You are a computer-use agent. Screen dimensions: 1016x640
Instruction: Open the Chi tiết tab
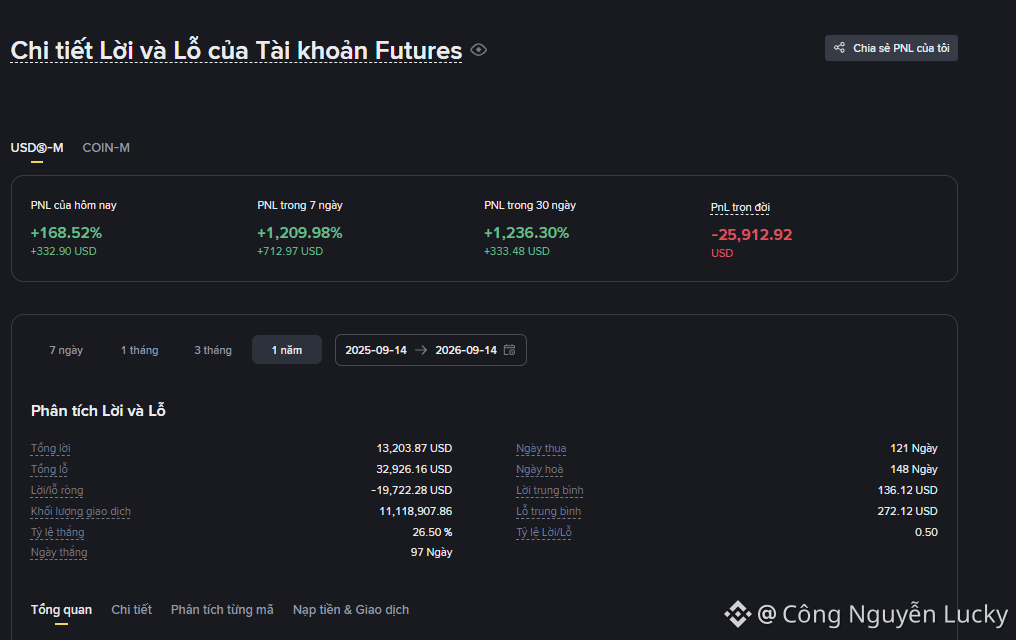(x=132, y=610)
